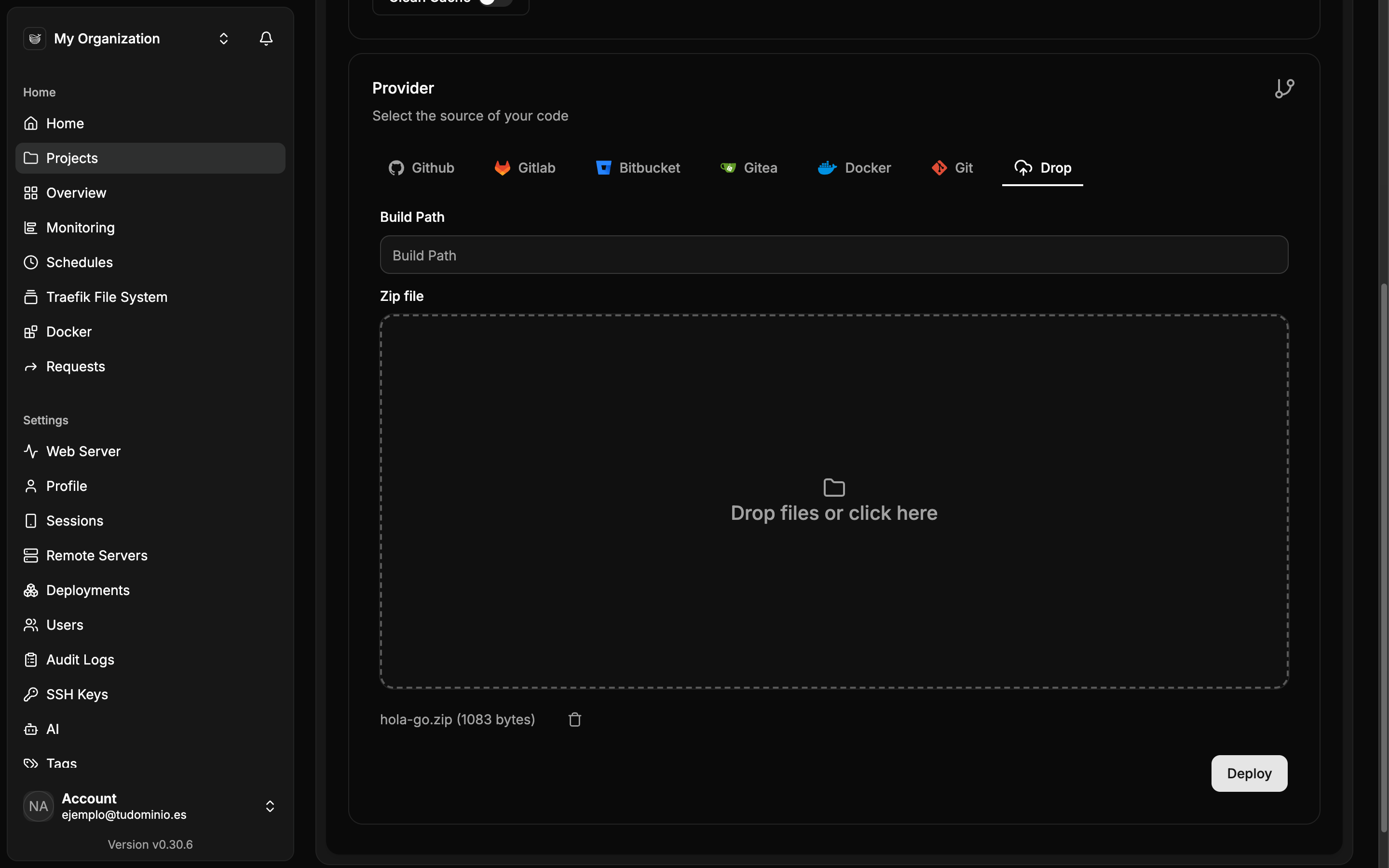Click the Web Server activity icon

pos(31,451)
